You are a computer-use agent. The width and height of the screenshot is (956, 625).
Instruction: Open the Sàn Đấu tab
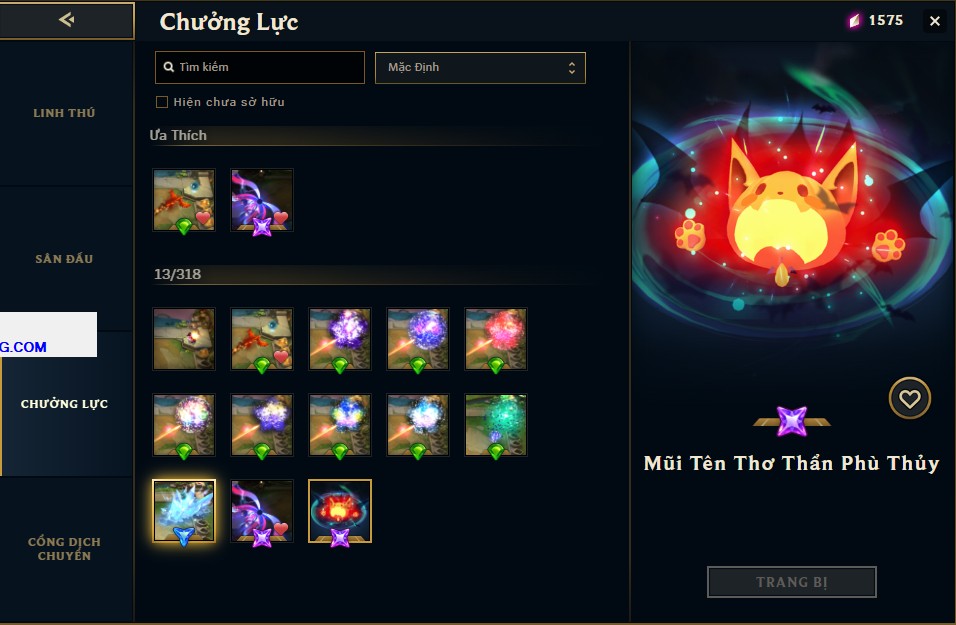[x=64, y=259]
